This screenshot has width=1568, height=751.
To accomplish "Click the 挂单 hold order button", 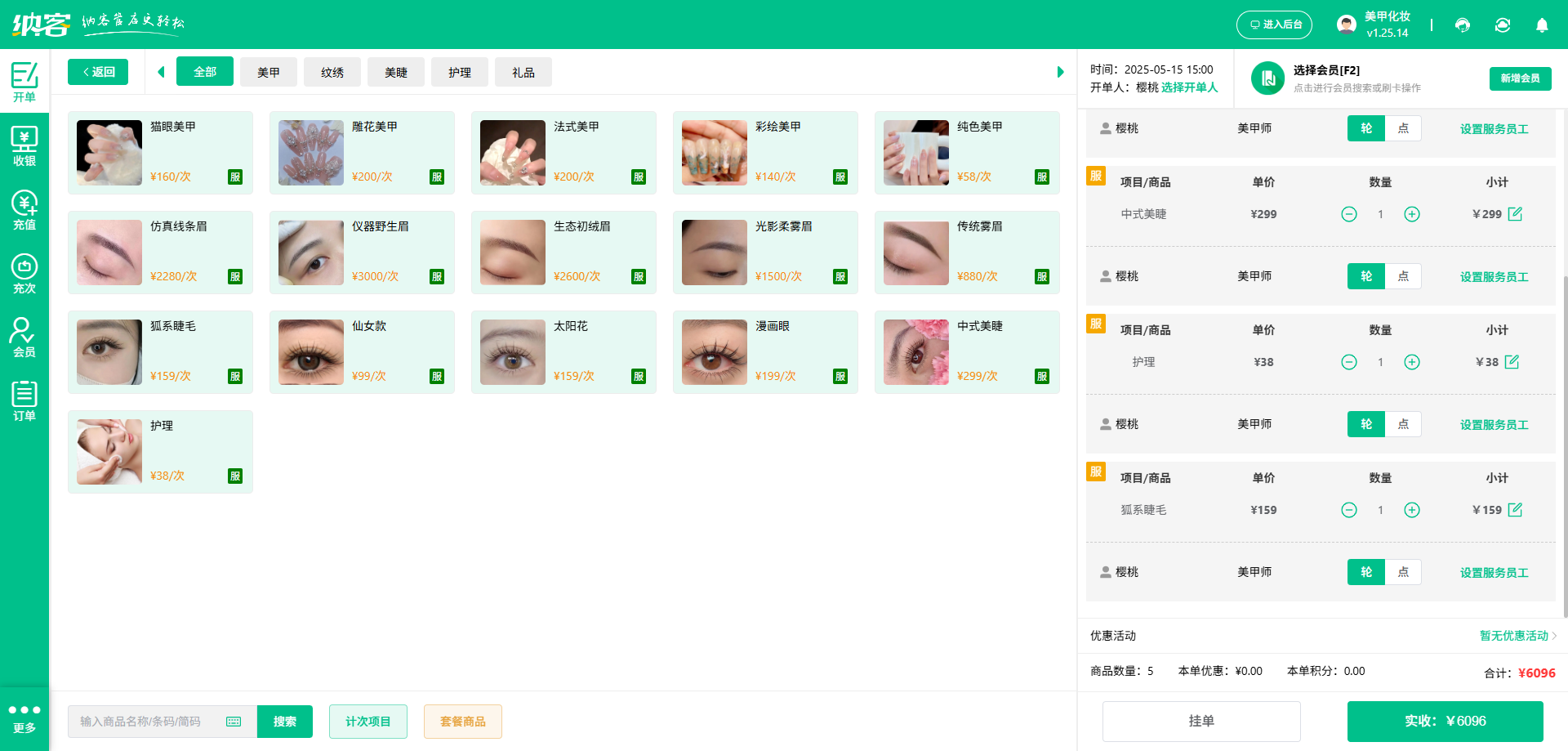I will click(x=1201, y=722).
